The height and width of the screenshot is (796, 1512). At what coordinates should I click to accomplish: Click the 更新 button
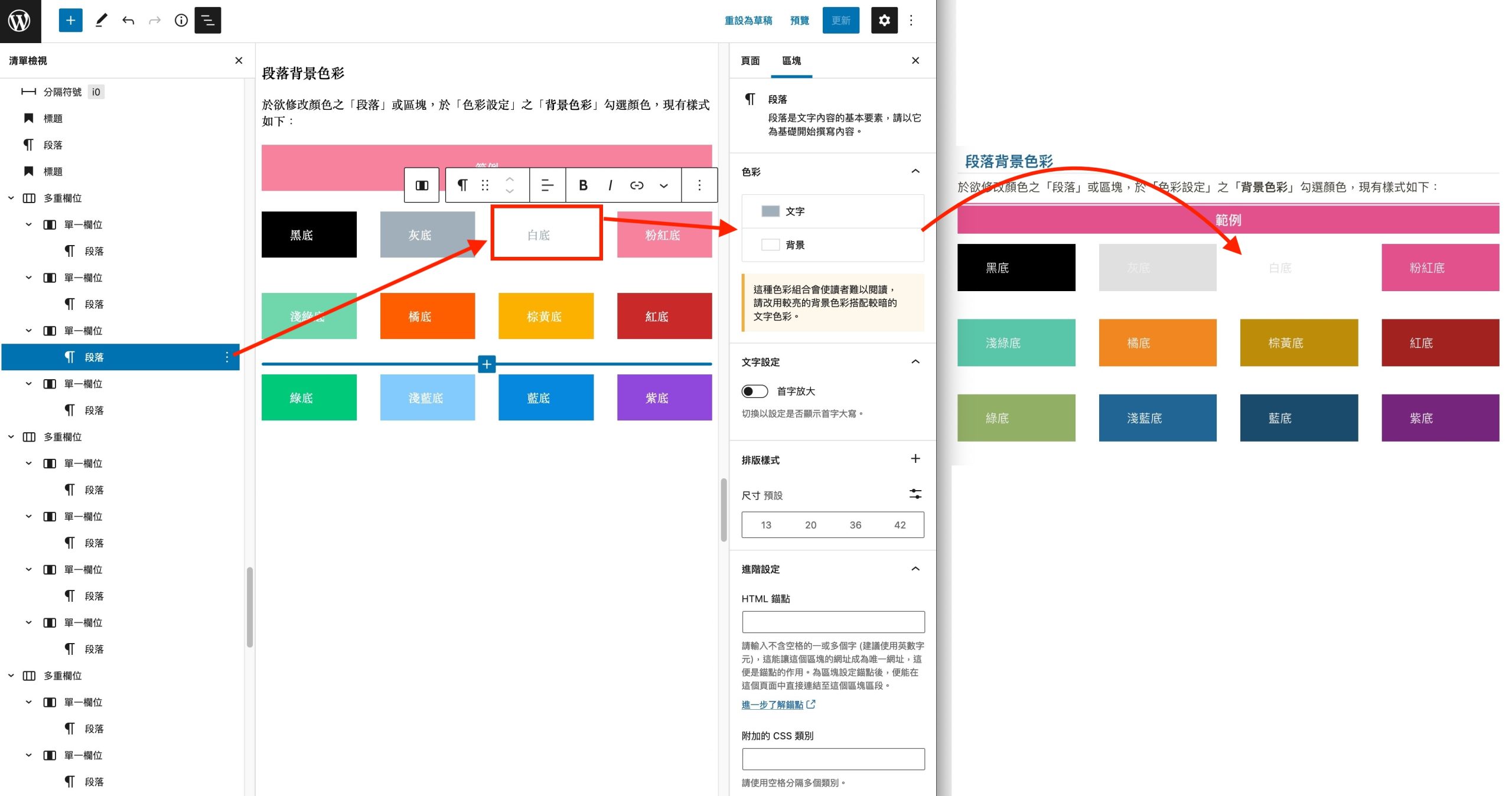tap(840, 21)
